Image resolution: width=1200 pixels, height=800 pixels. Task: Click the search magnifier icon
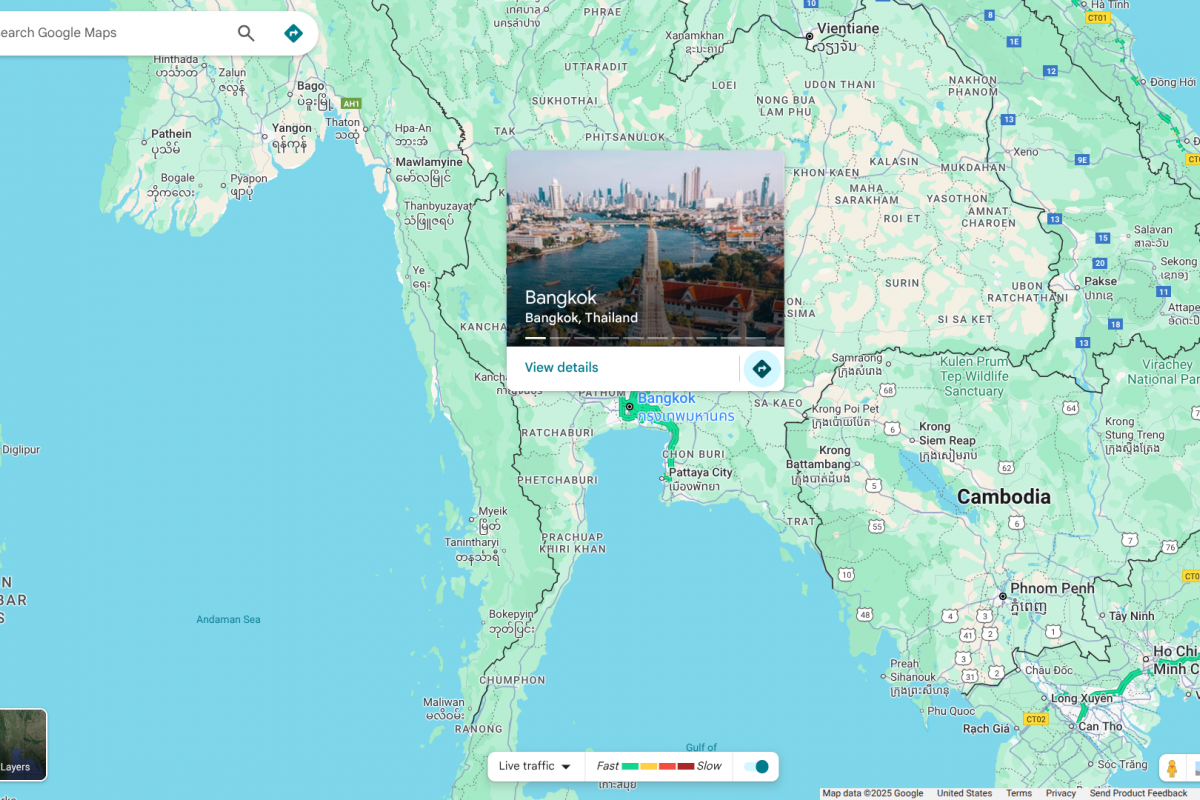click(246, 33)
